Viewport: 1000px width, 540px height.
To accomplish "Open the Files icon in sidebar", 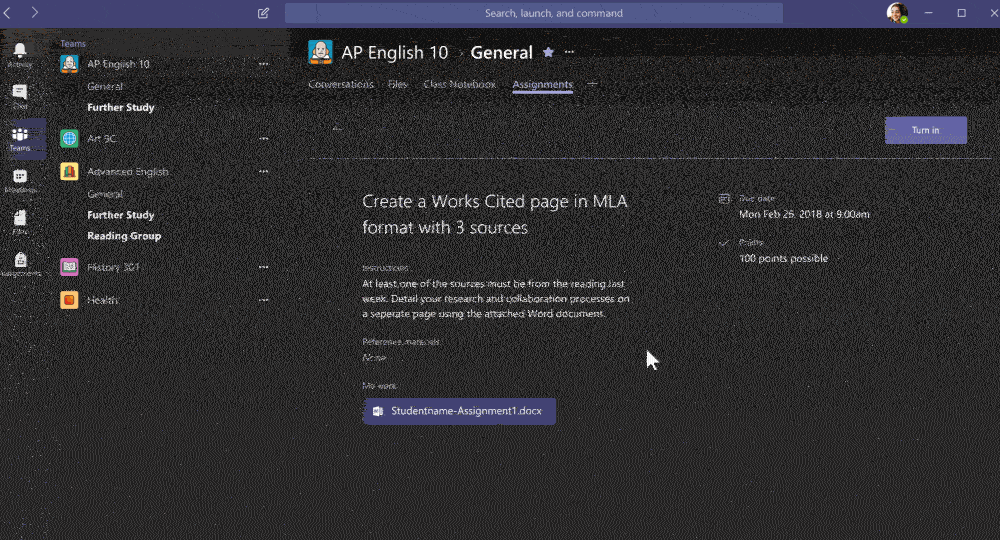I will (x=20, y=221).
